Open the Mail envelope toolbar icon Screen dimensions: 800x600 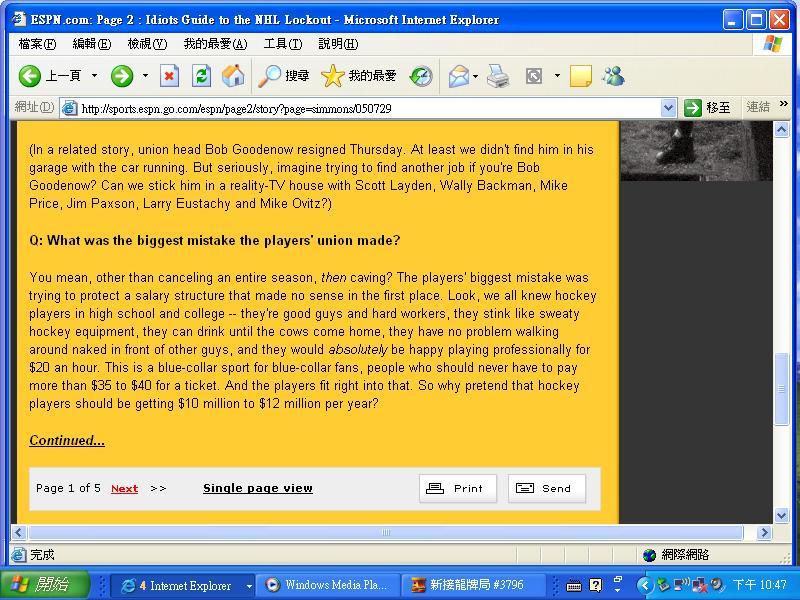(x=459, y=77)
